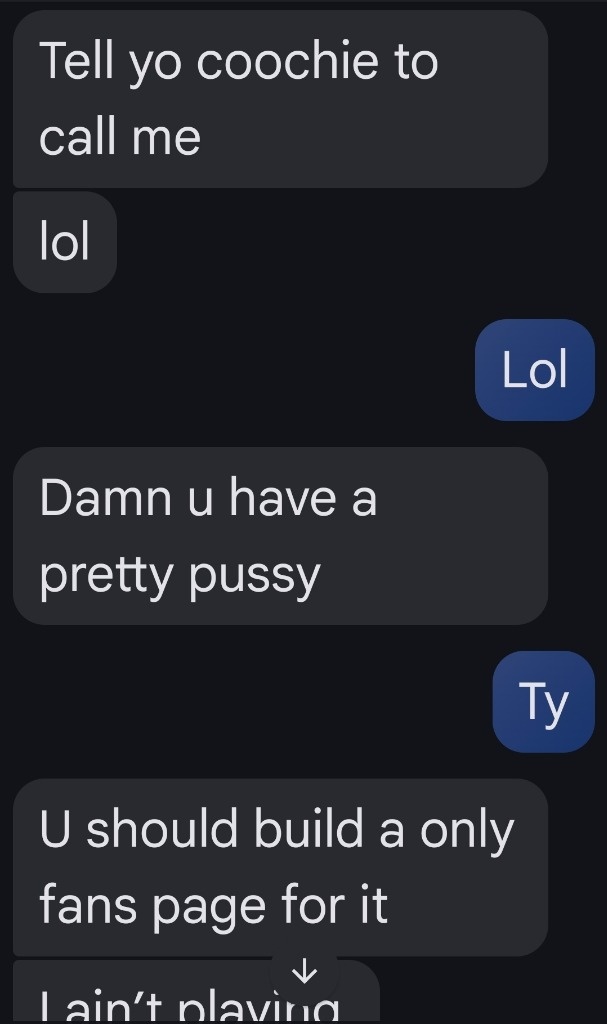Select the sent blue "Lol" bubble
This screenshot has height=1024, width=607.
(534, 370)
